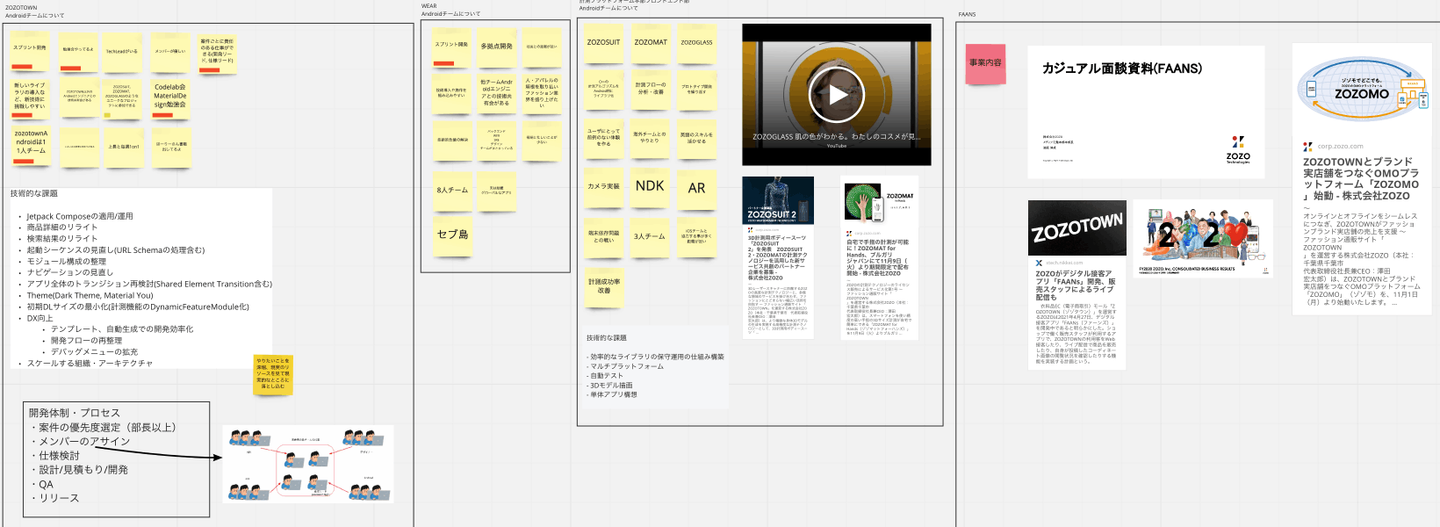This screenshot has width=1440, height=527.
Task: Select the カメラ実装 sticky note
Action: click(x=604, y=187)
